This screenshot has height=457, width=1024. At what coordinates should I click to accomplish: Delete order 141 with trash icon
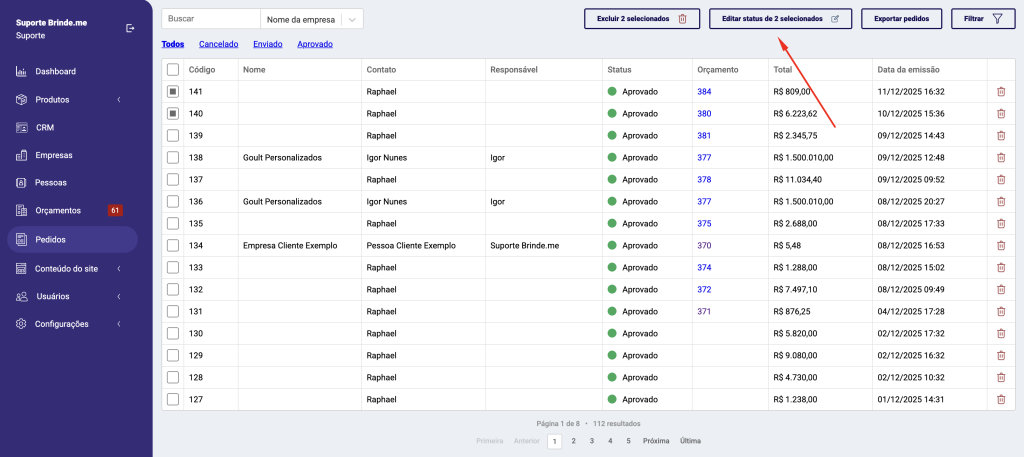point(1001,91)
